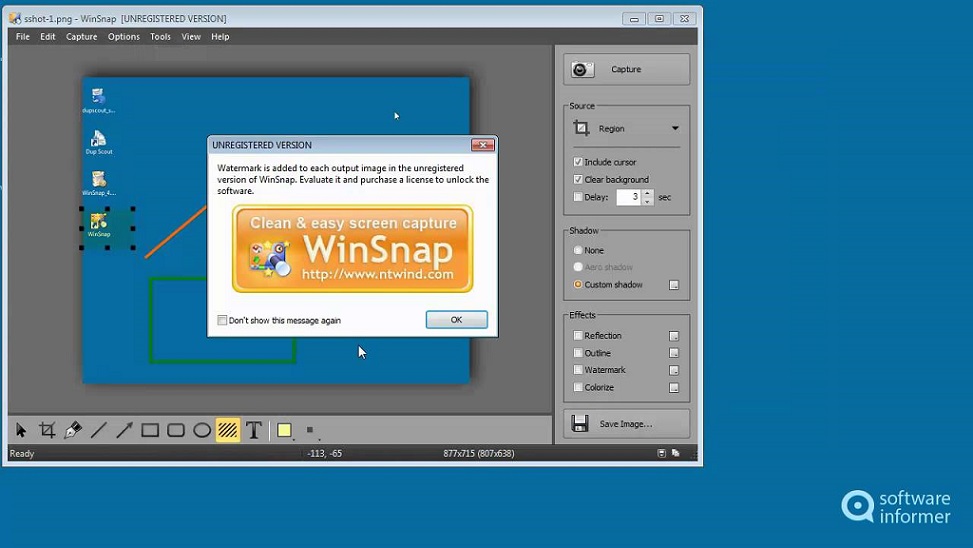Enable the Outline effect checkbox
This screenshot has height=548, width=973.
point(578,353)
